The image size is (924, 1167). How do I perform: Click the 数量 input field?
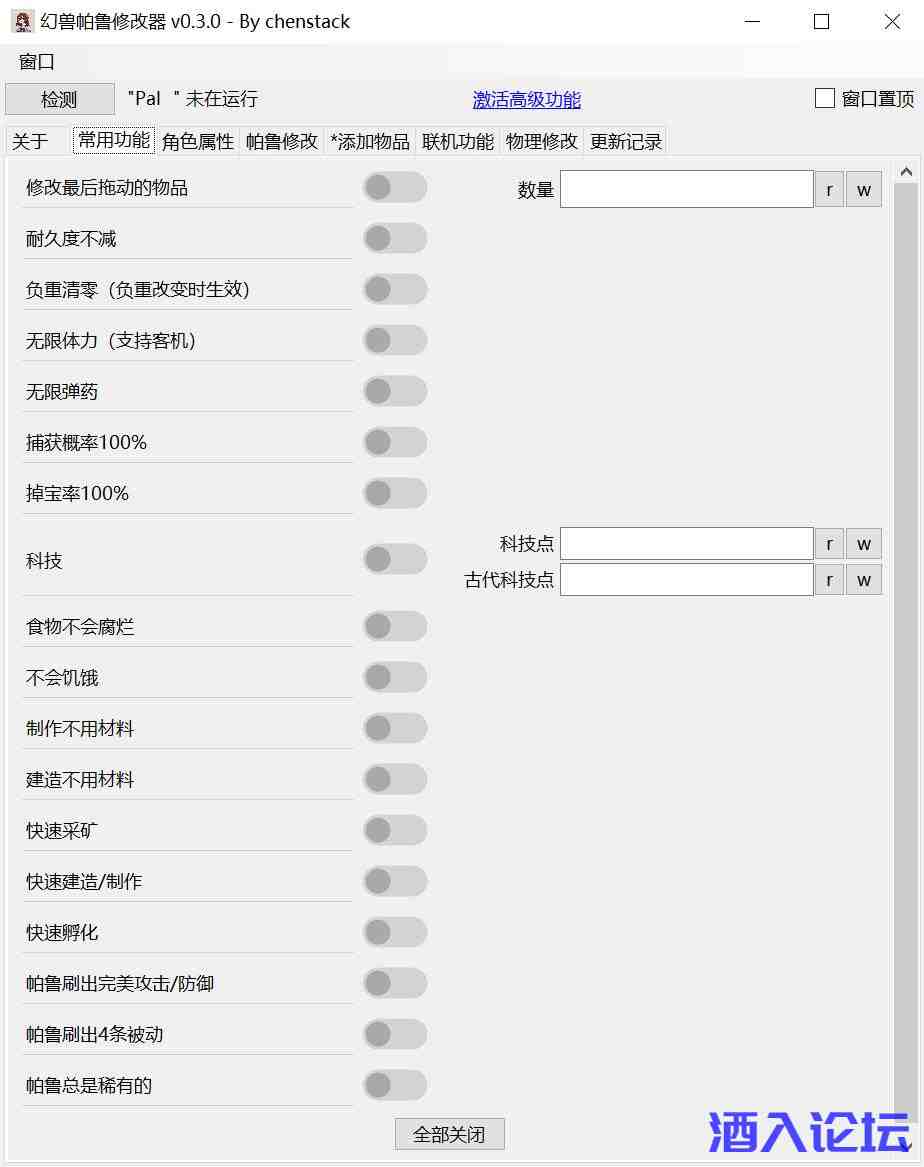coord(686,189)
